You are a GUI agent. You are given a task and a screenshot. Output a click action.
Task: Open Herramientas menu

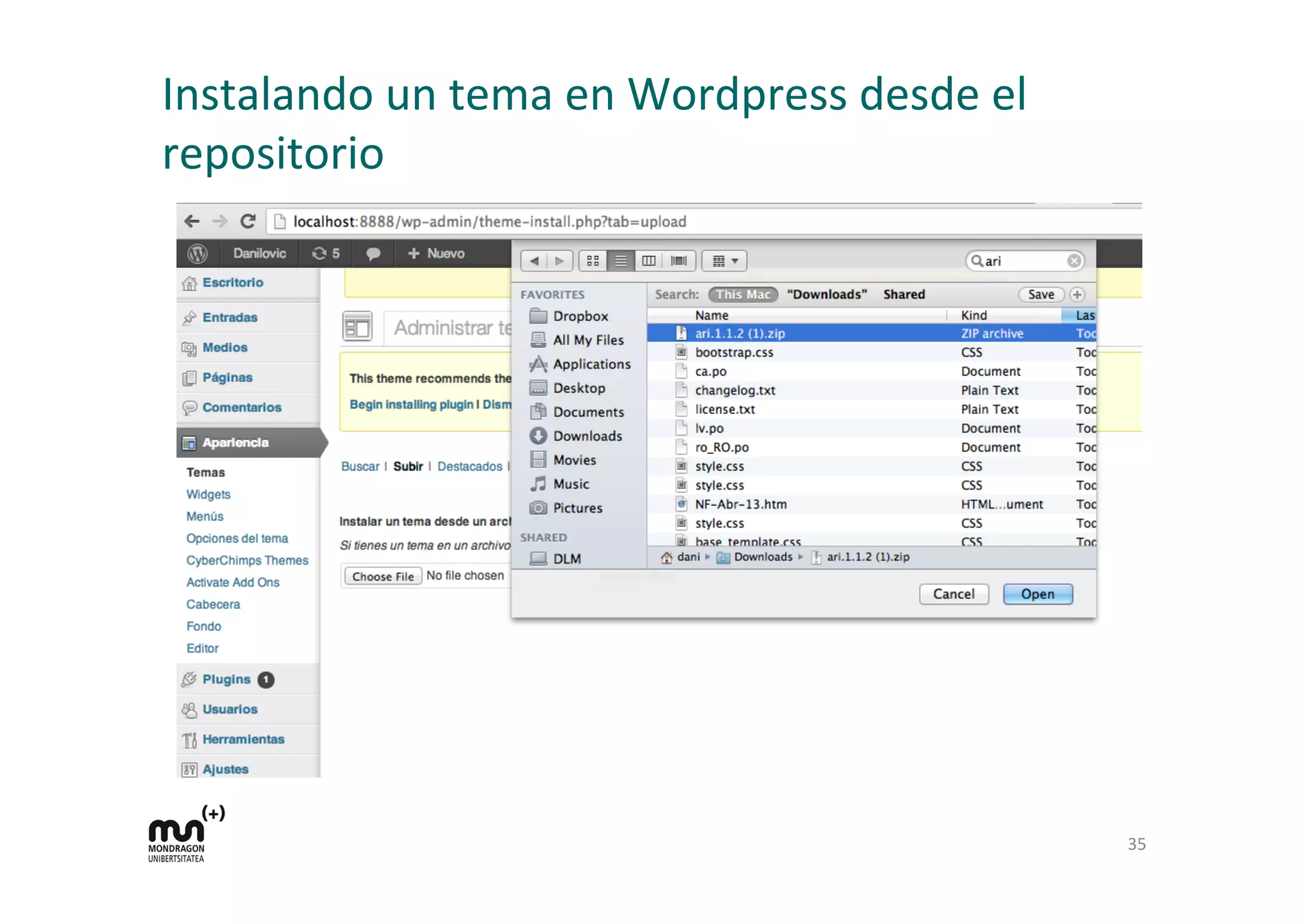point(248,739)
